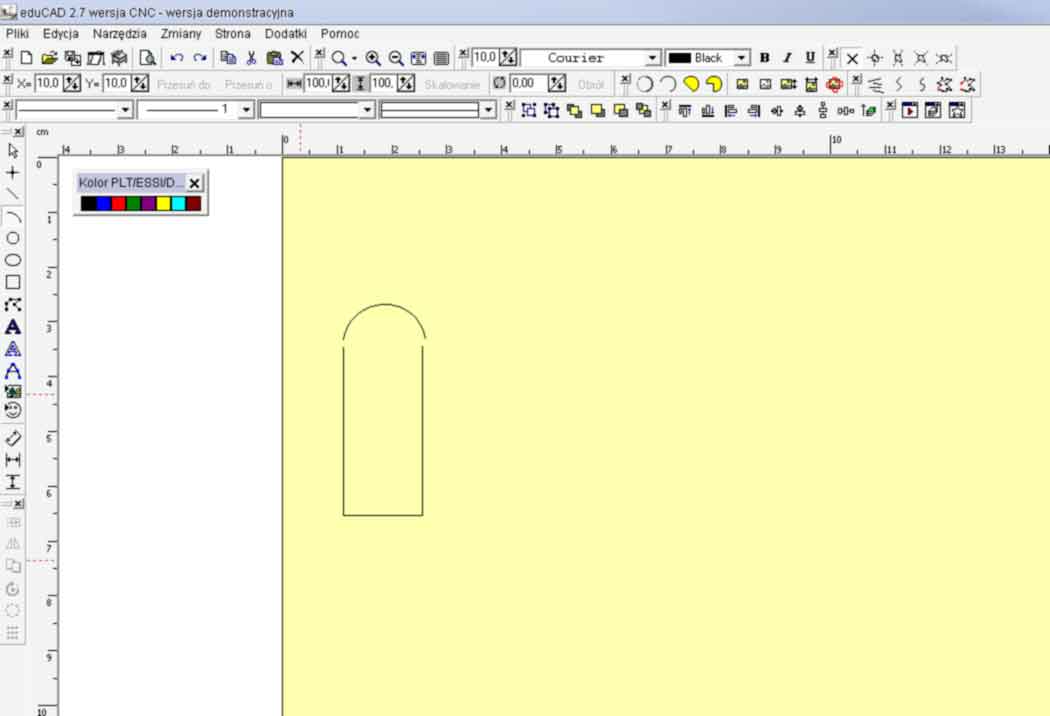Toggle italic text formatting

(x=788, y=58)
